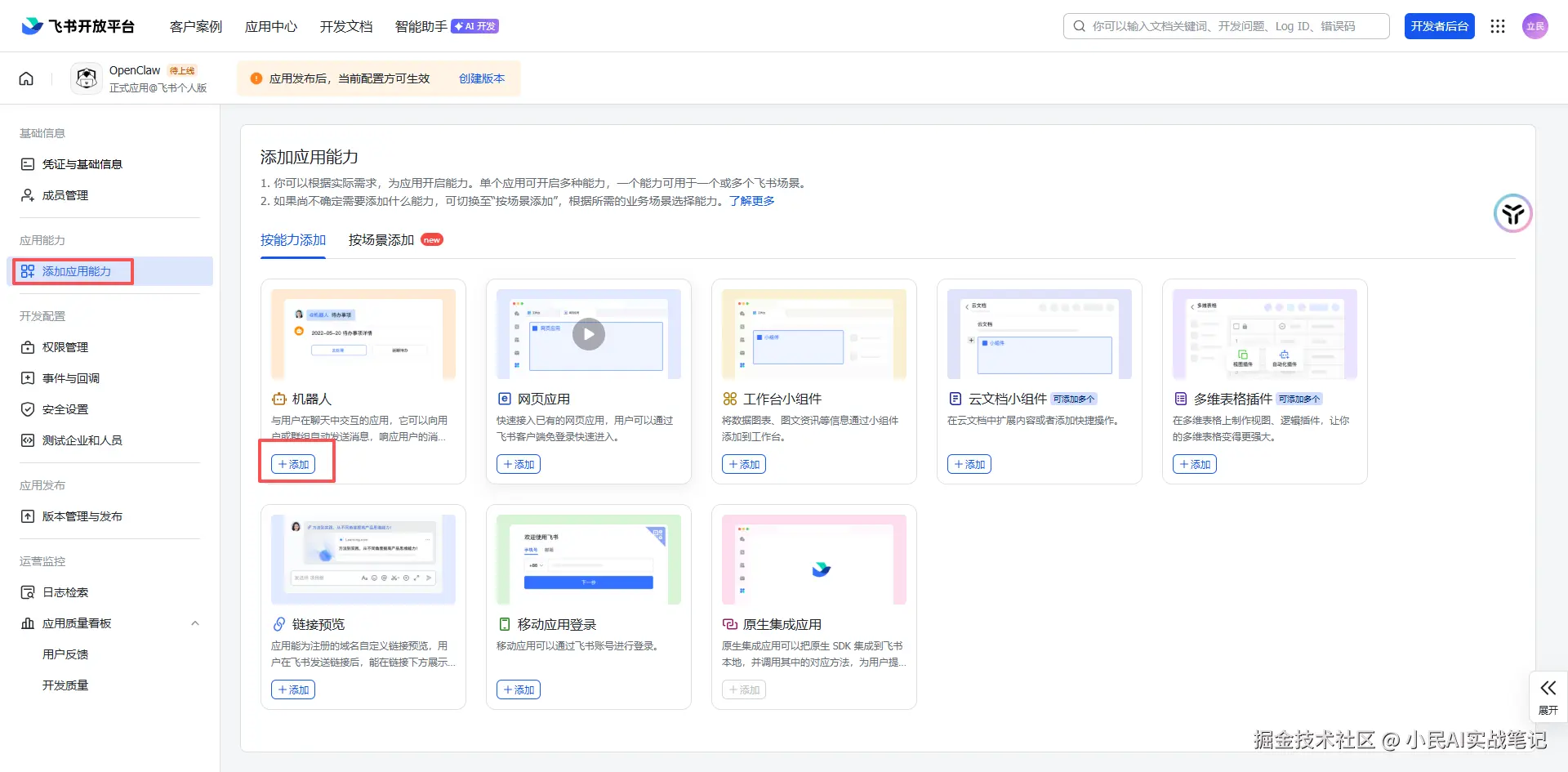Click the web app icon beside 网页应用

tap(504, 399)
